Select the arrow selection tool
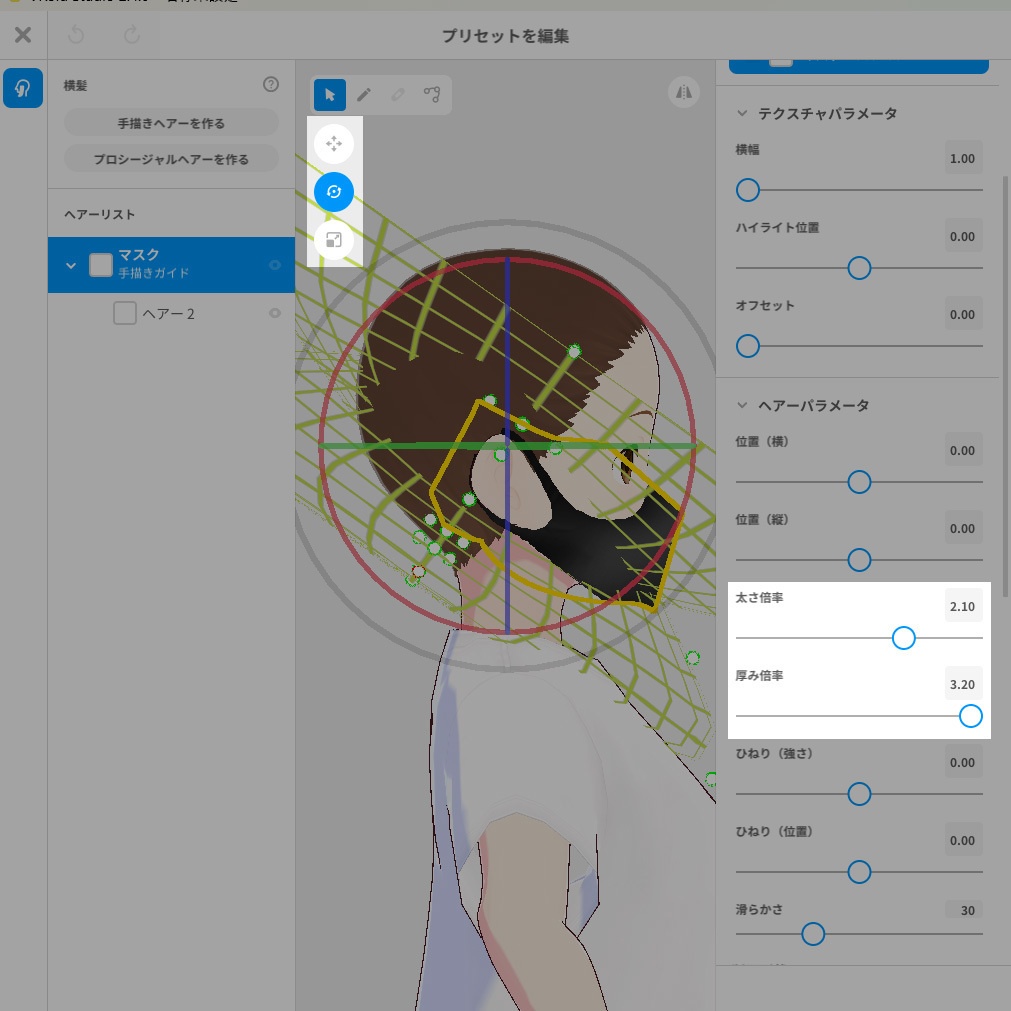The width and height of the screenshot is (1011, 1011). [329, 95]
